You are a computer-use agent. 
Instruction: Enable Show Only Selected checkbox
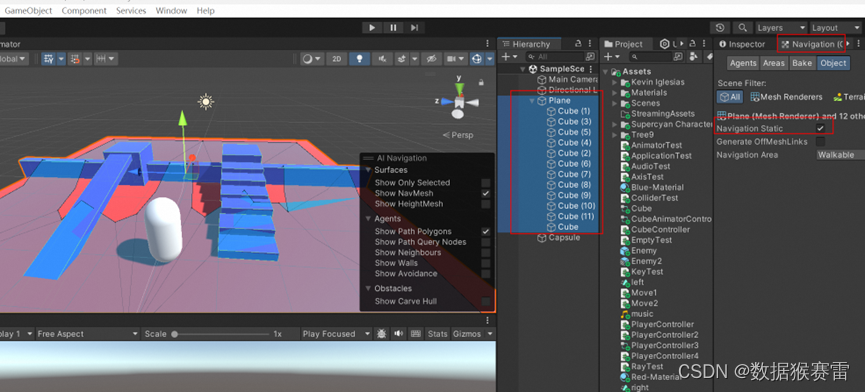click(x=485, y=182)
